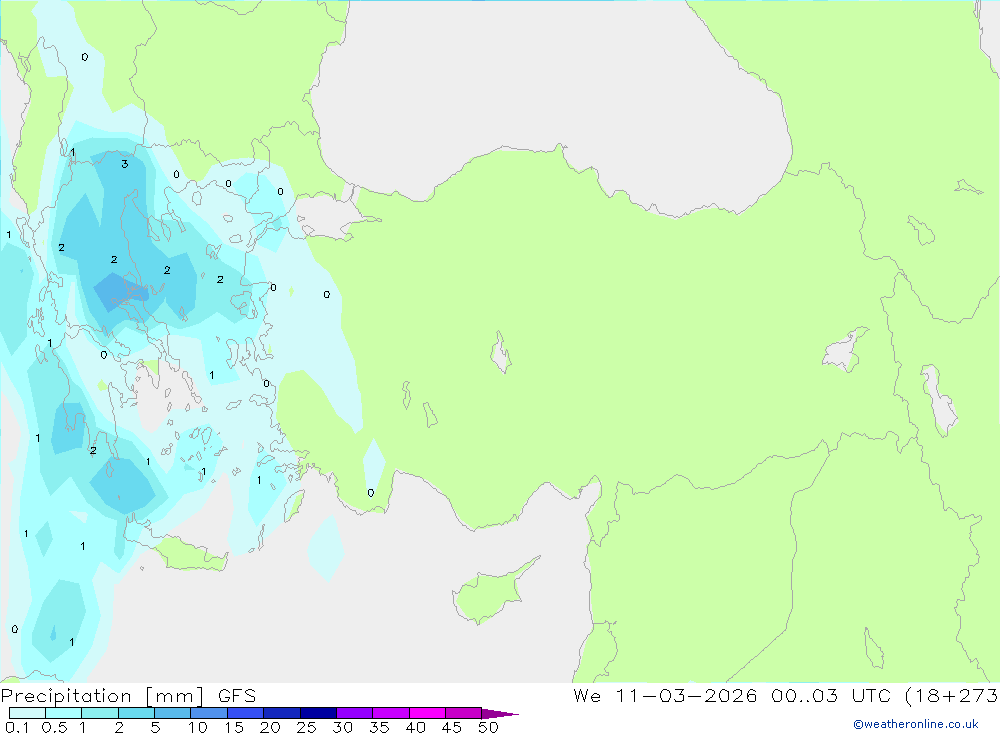The width and height of the screenshot is (1000, 733).
Task: Click the 30–35 mm purple legend swatch
Action: [355, 713]
